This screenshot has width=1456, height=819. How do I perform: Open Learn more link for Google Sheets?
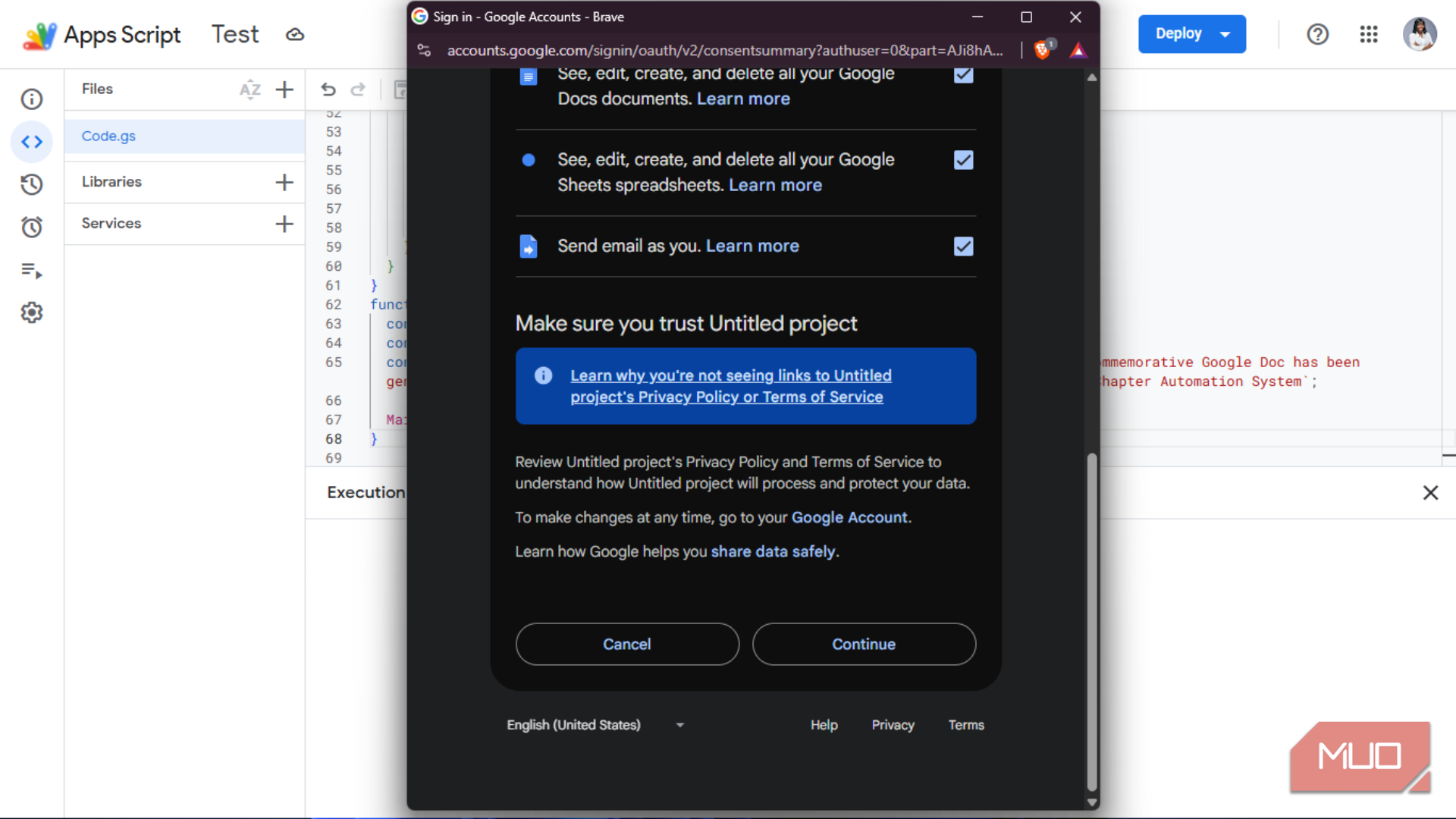tap(775, 185)
